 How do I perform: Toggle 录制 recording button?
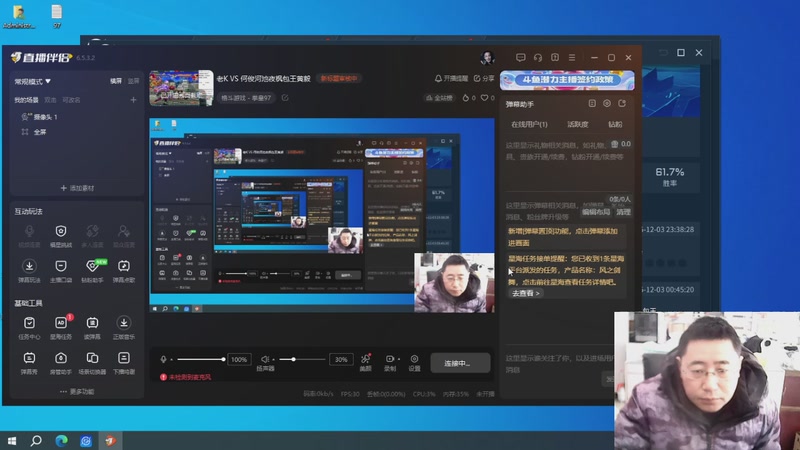pos(390,359)
